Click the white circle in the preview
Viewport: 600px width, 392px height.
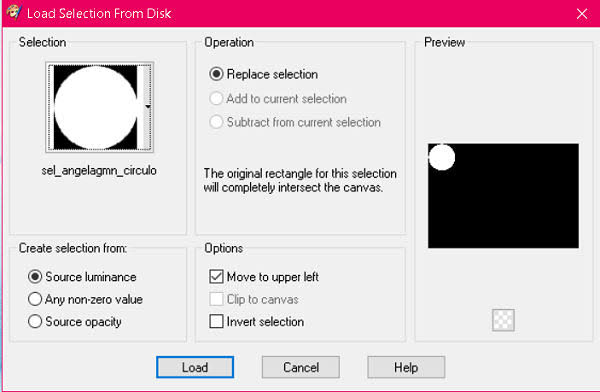pos(442,157)
